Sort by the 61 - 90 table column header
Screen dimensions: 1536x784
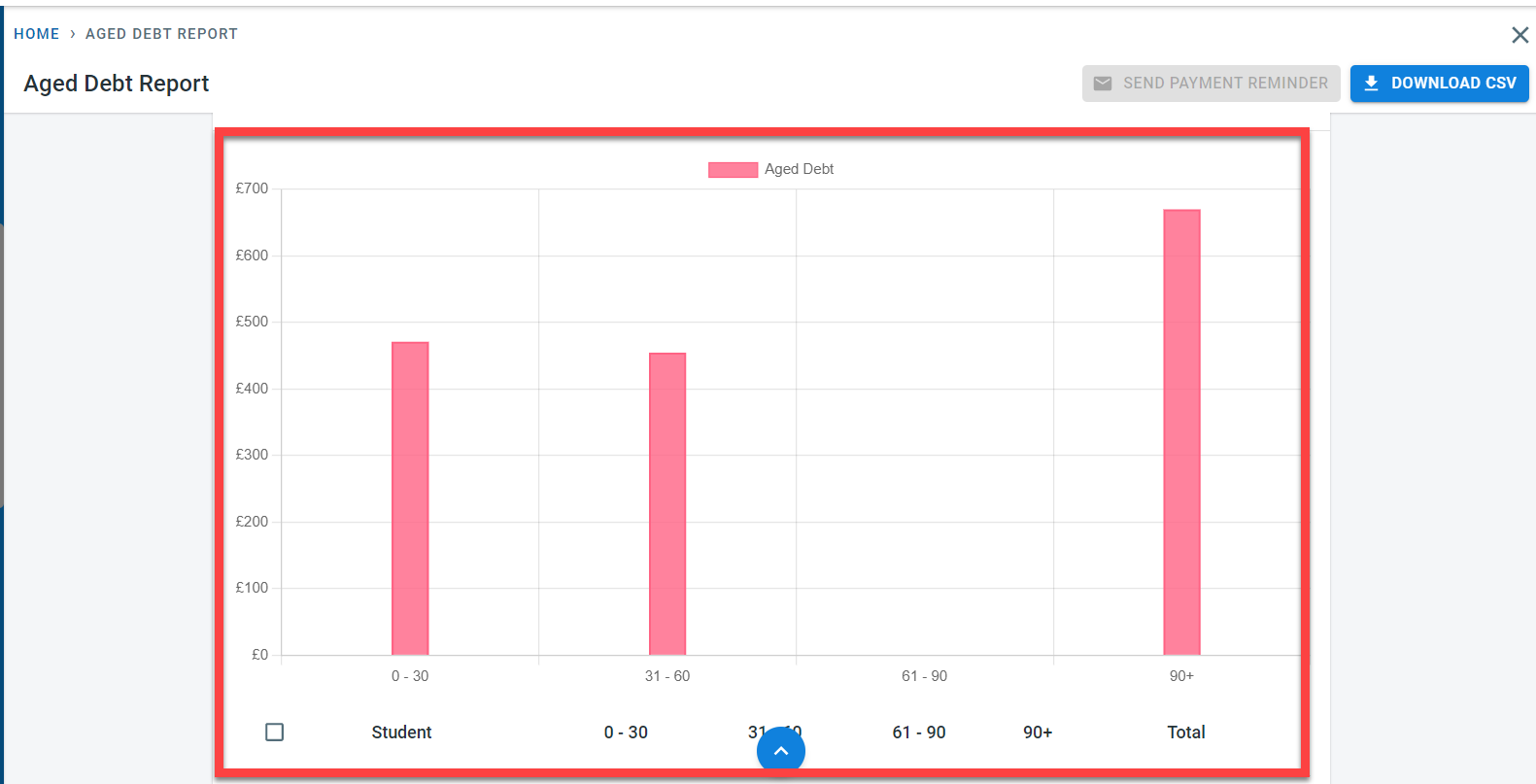(918, 733)
